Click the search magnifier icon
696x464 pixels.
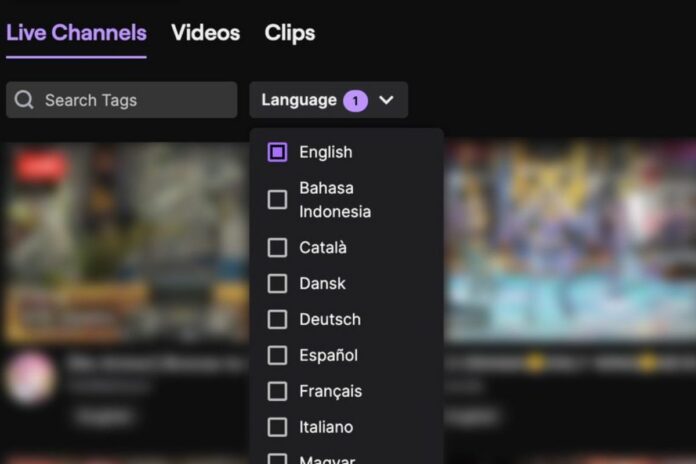click(24, 100)
